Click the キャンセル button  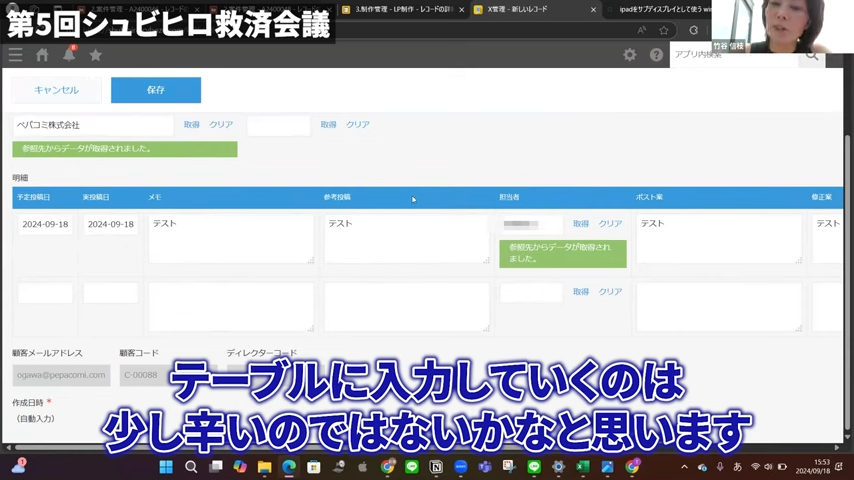pyautogui.click(x=57, y=90)
